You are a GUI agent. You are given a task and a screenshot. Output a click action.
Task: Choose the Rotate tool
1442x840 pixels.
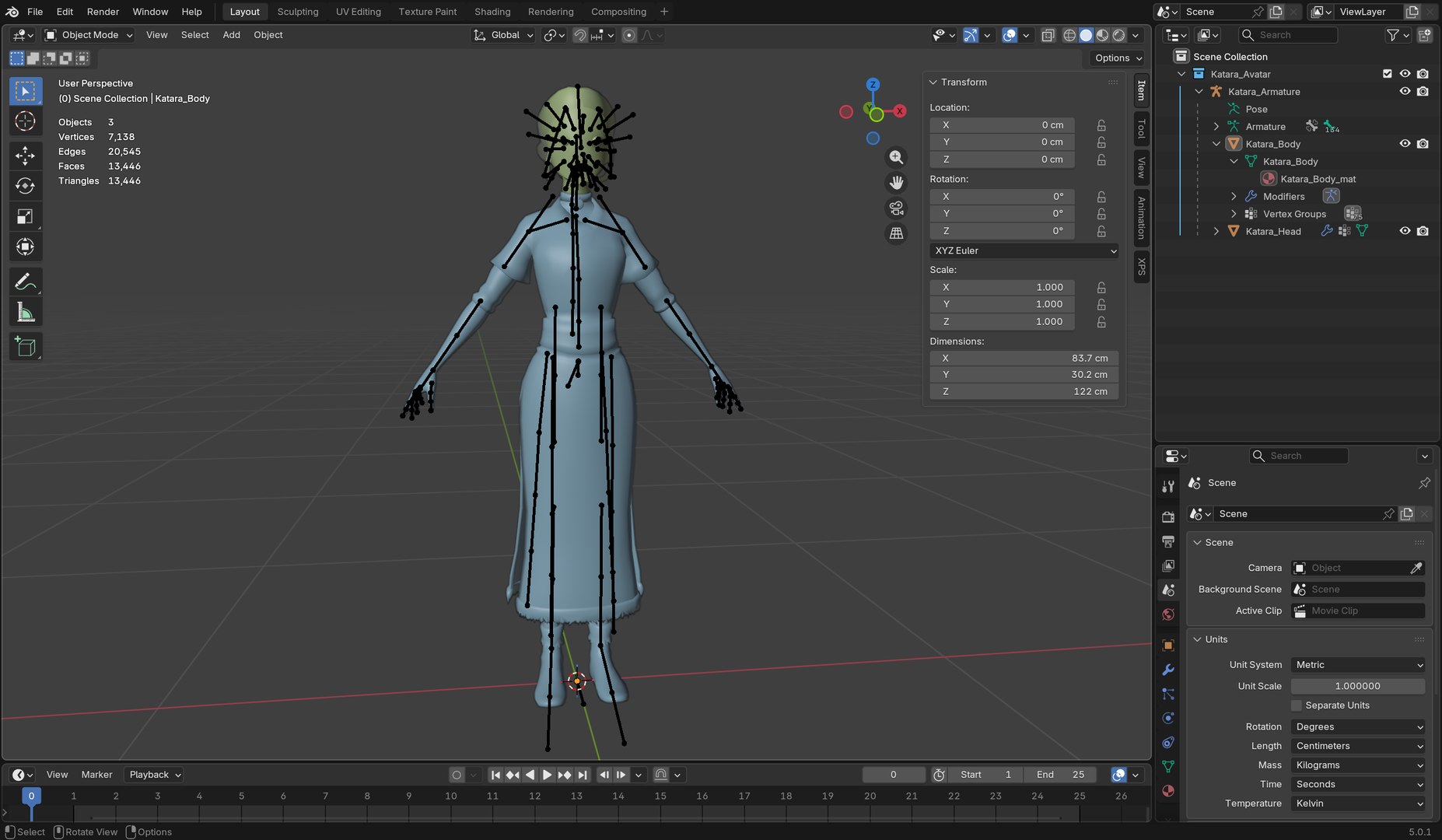pyautogui.click(x=25, y=186)
